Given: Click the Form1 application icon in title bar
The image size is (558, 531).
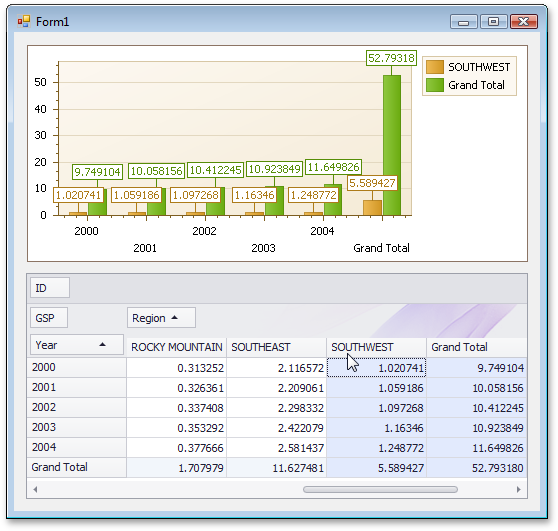Looking at the screenshot, I should [23, 21].
